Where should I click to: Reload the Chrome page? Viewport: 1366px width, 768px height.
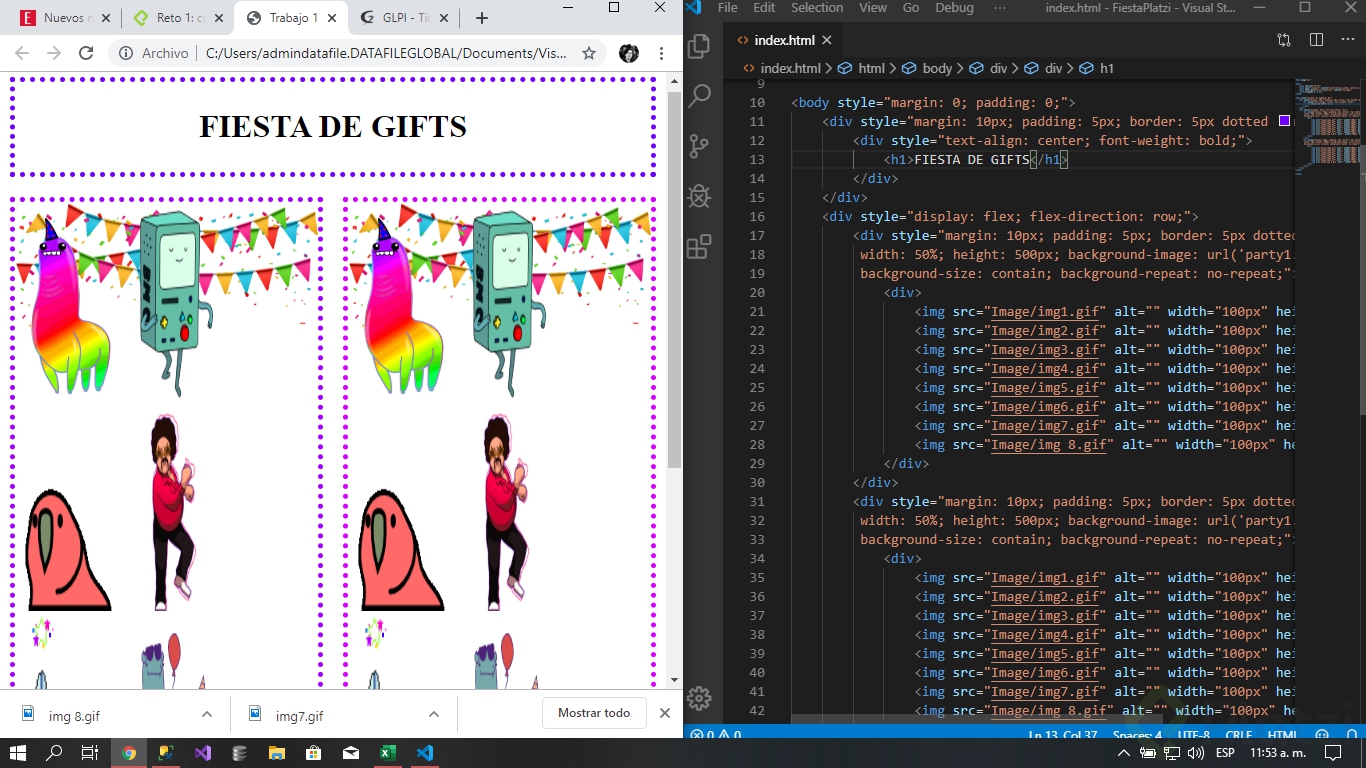tap(86, 53)
